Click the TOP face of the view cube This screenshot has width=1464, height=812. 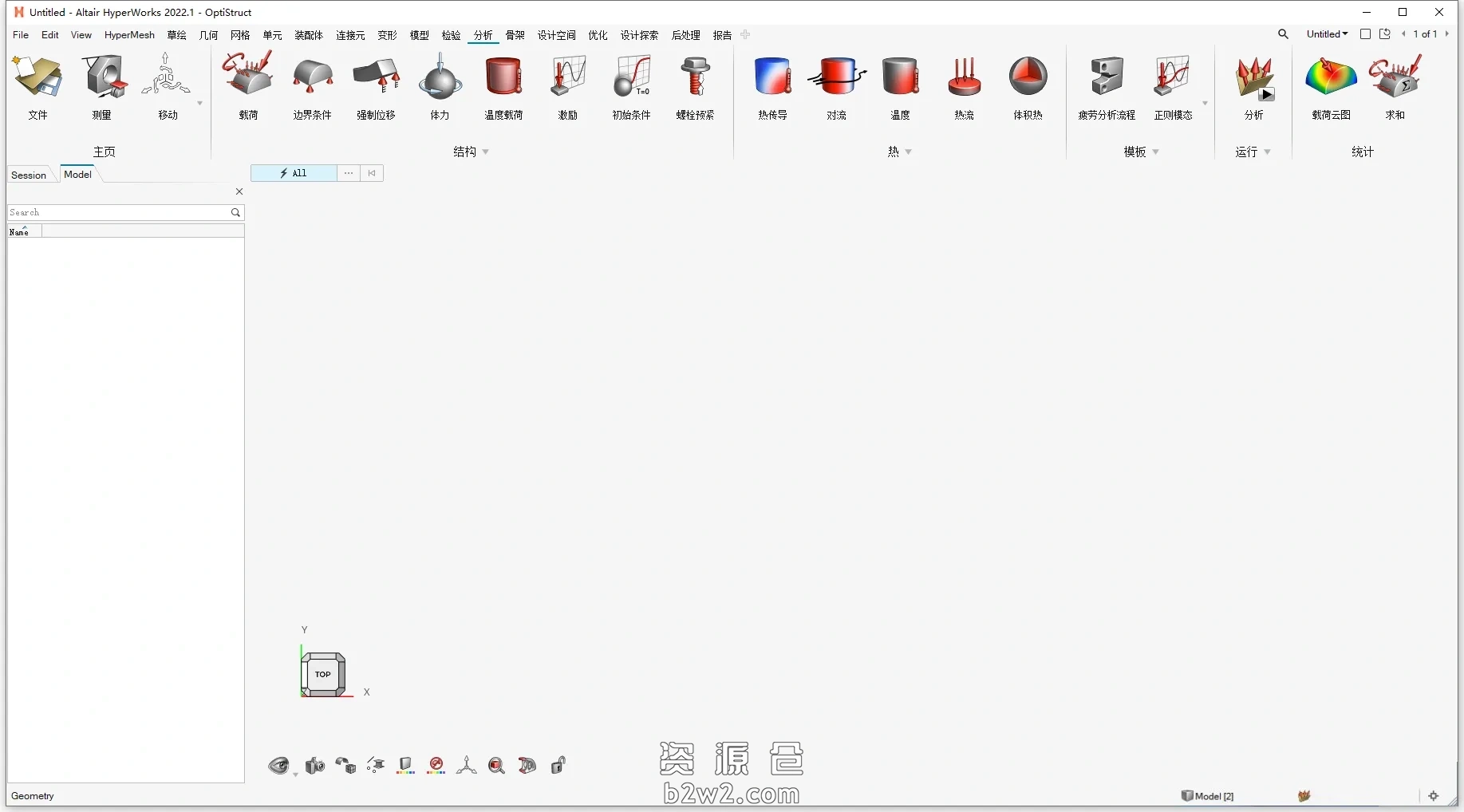[323, 674]
